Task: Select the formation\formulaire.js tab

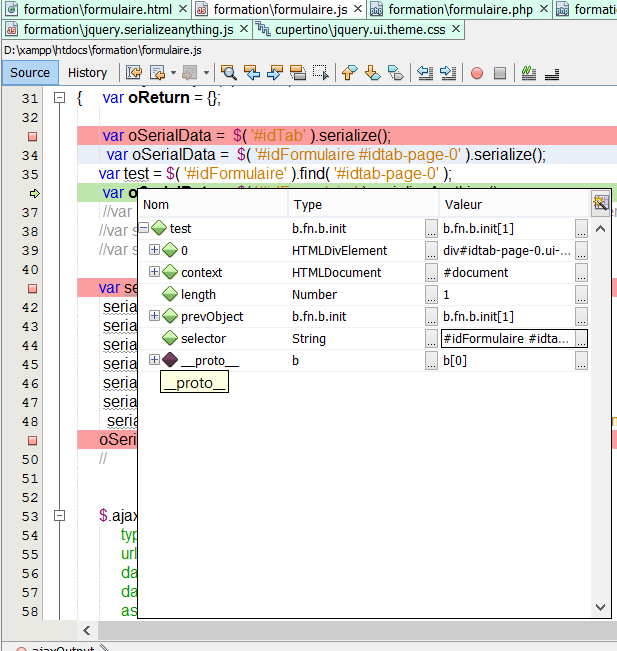Action: point(280,9)
